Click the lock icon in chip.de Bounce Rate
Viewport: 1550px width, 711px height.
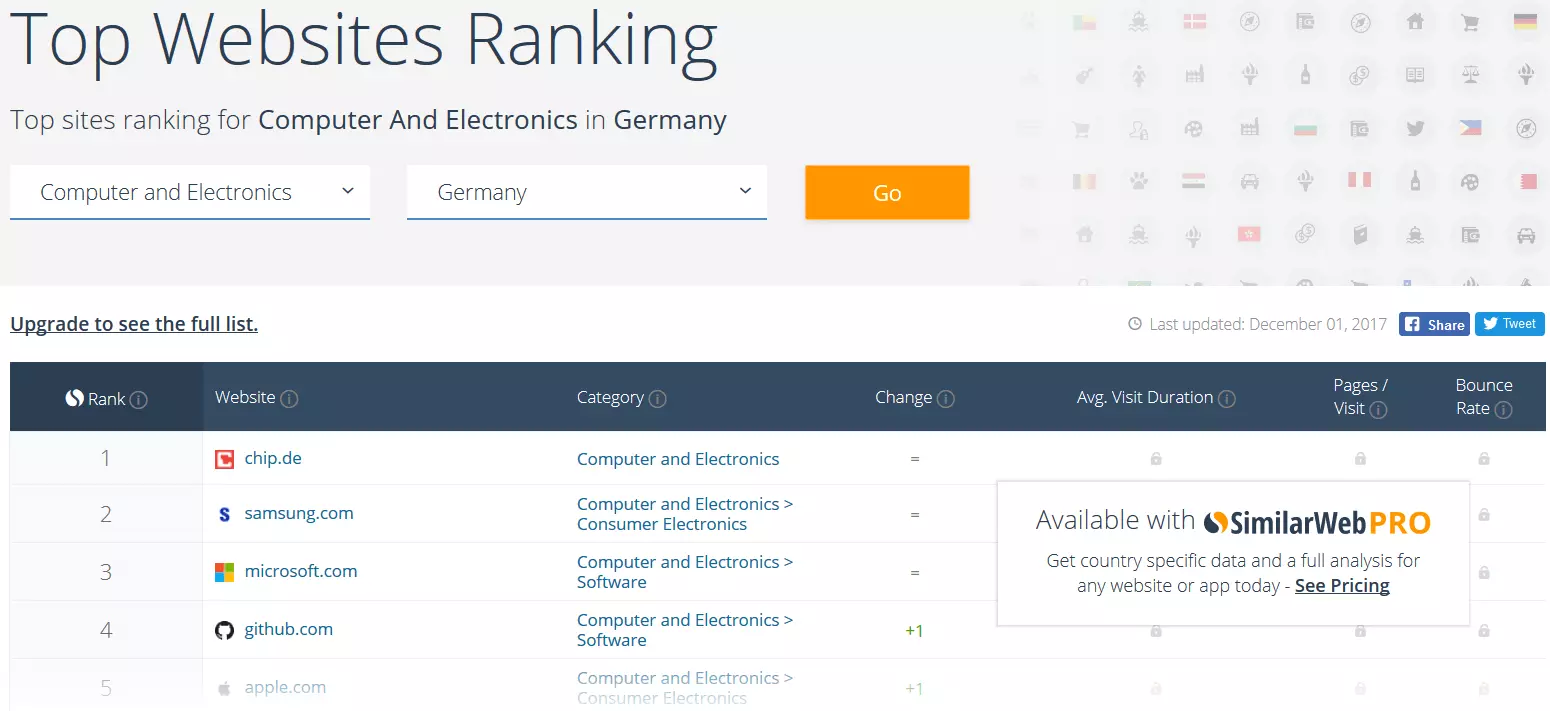pyautogui.click(x=1484, y=459)
